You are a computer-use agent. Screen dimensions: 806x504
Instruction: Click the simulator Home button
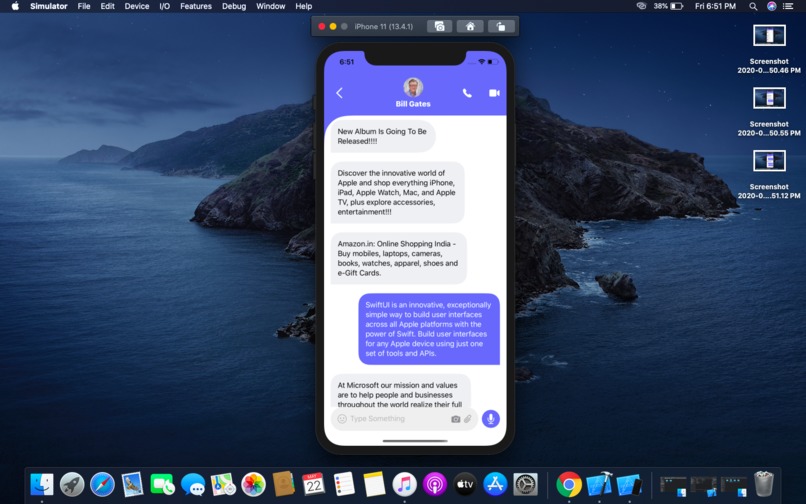click(470, 26)
